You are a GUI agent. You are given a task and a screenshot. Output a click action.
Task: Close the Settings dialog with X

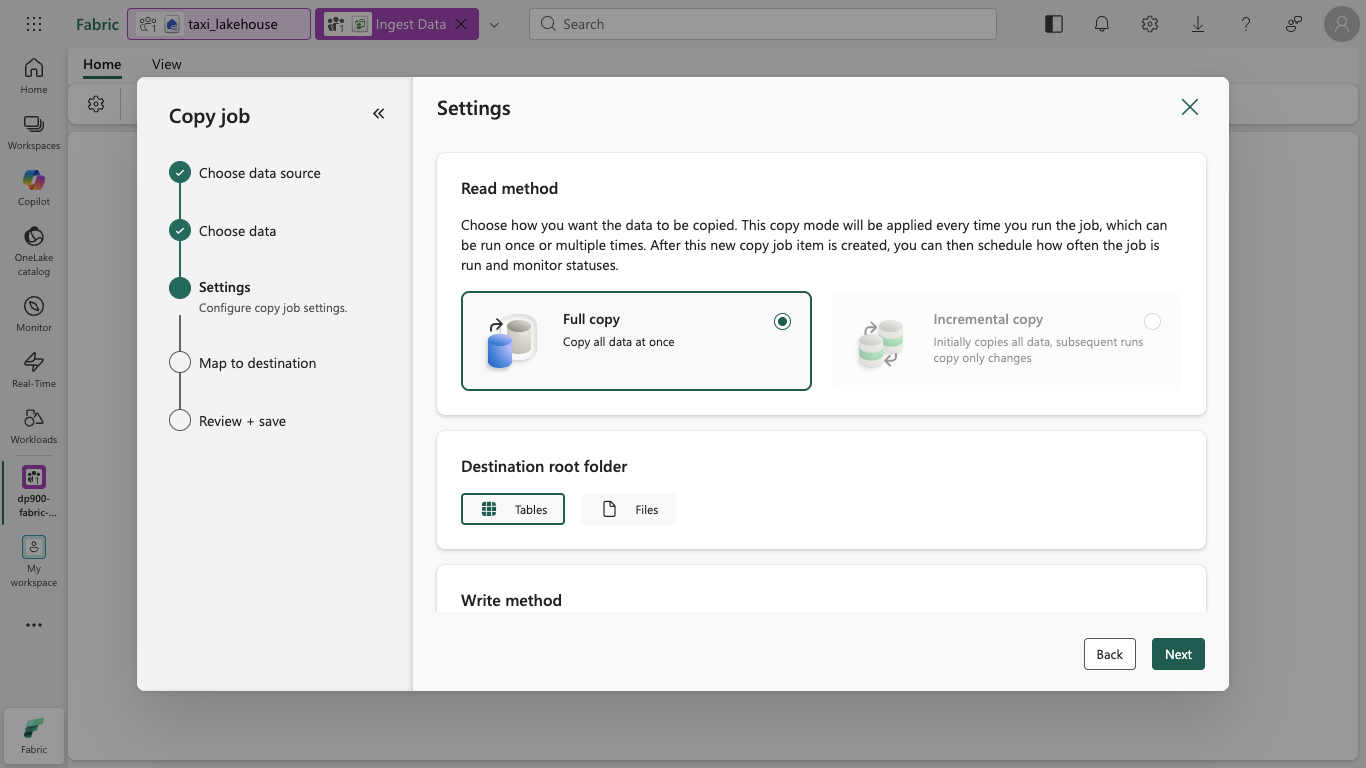pyautogui.click(x=1189, y=107)
